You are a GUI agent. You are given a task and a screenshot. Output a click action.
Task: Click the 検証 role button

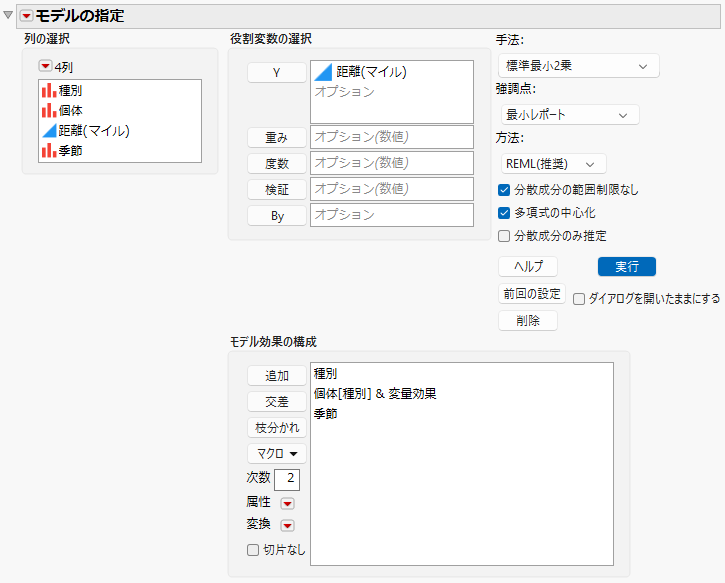(x=276, y=189)
